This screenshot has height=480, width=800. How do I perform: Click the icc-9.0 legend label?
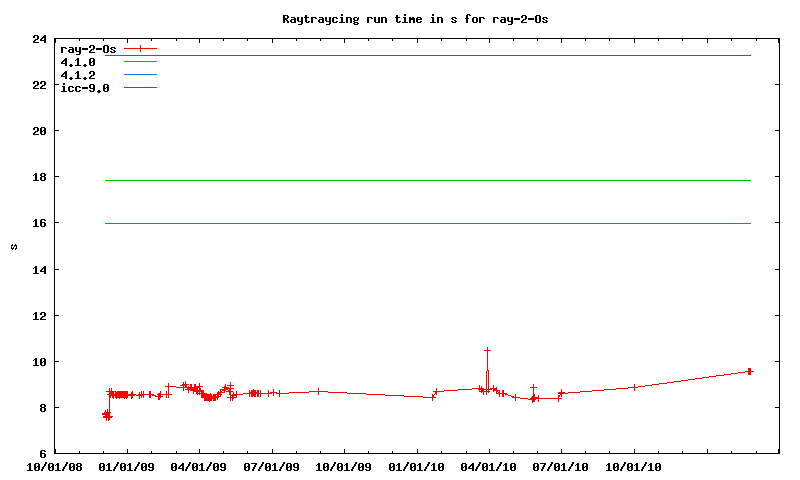point(85,88)
